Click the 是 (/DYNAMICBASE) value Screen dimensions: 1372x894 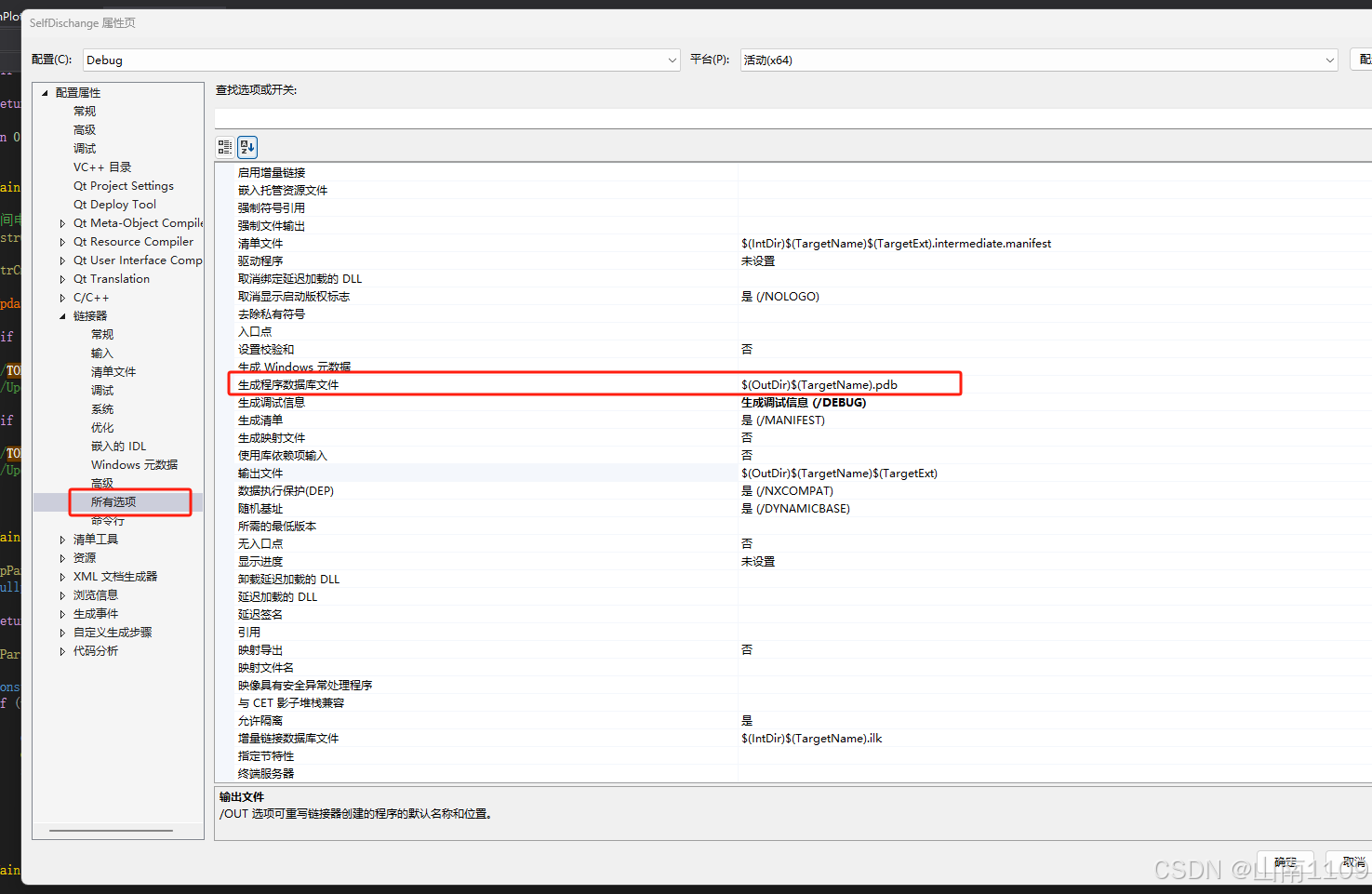pyautogui.click(x=795, y=509)
